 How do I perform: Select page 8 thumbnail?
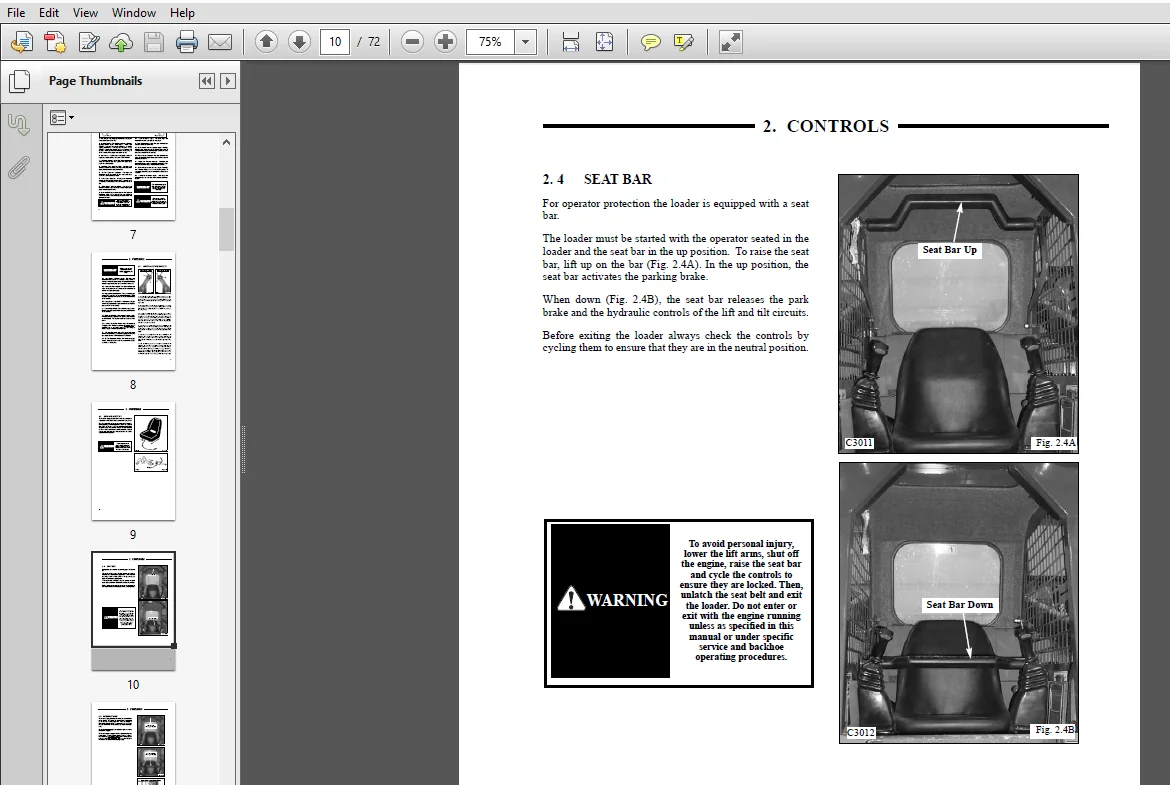134,311
